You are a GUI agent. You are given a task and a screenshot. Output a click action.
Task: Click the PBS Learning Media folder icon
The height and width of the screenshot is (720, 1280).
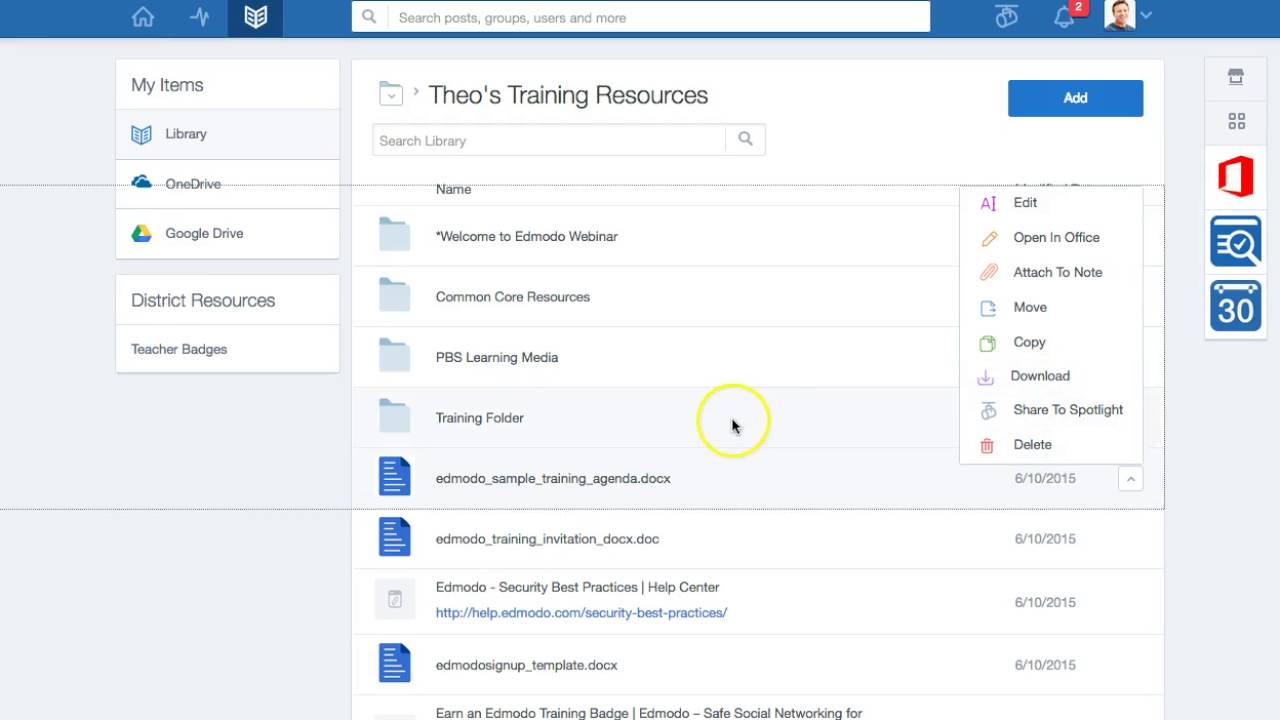click(x=394, y=356)
